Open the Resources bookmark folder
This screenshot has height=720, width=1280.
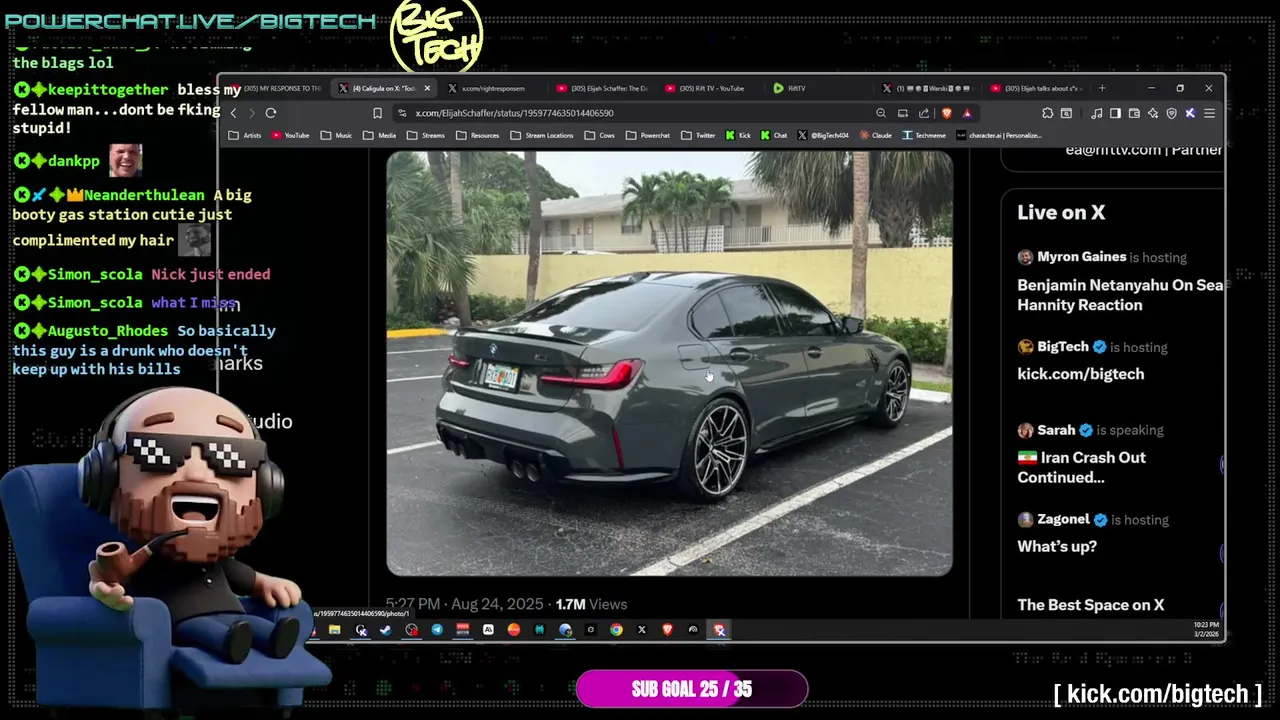(x=478, y=135)
